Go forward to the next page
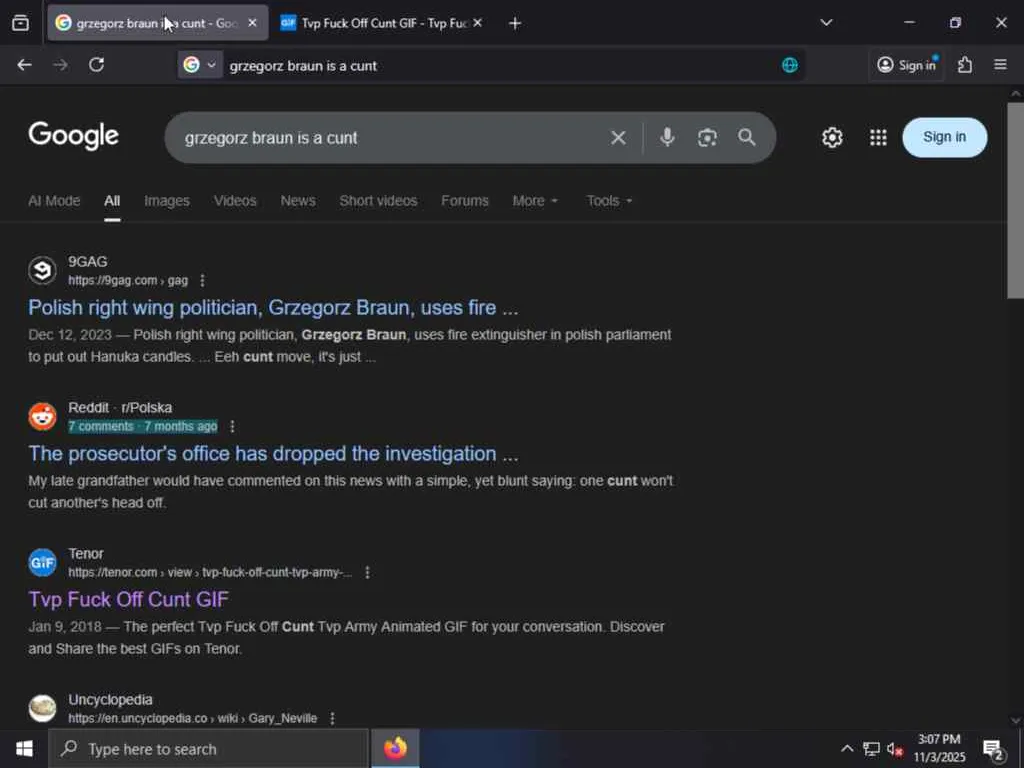 (60, 65)
